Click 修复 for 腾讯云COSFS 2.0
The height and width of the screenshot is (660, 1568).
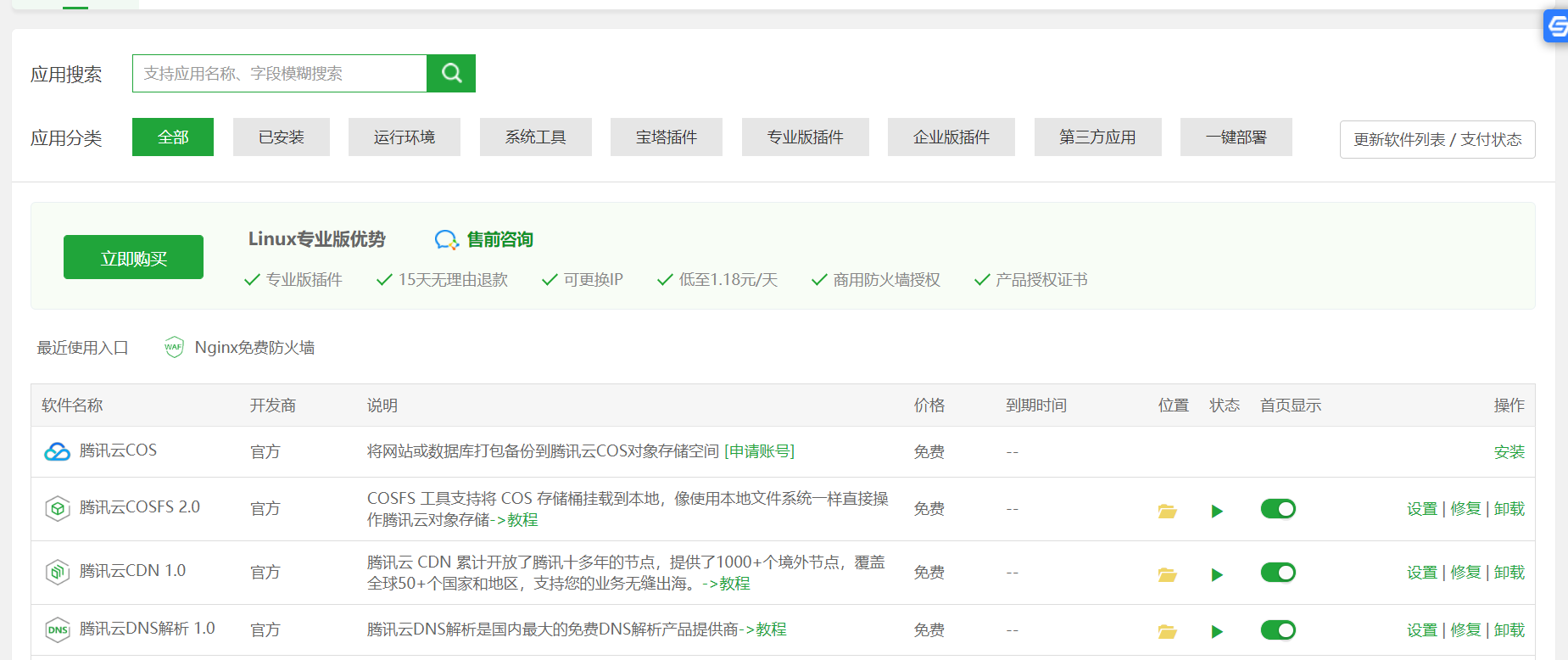(x=1465, y=509)
